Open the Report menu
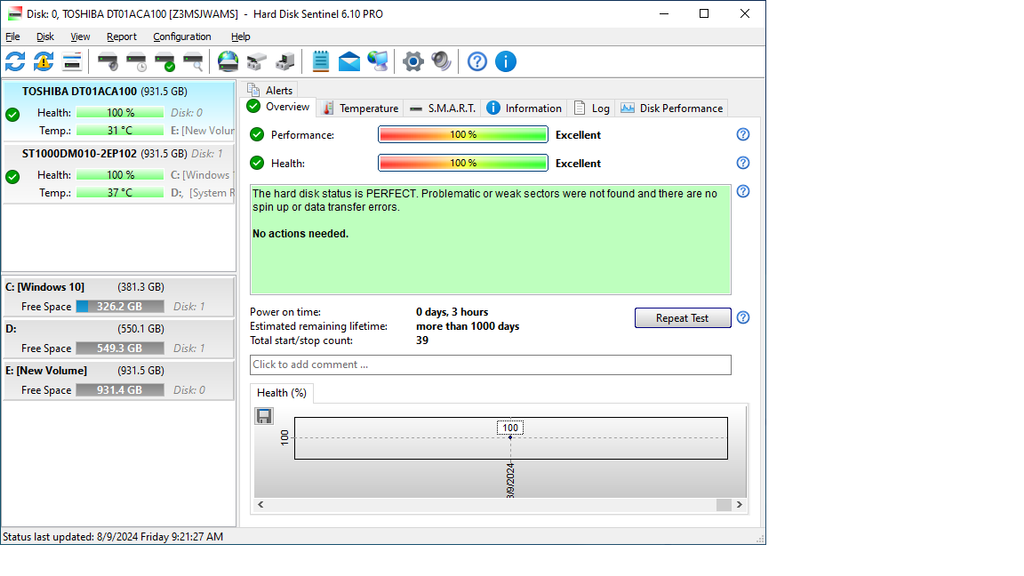This screenshot has height=576, width=1024. pos(121,37)
